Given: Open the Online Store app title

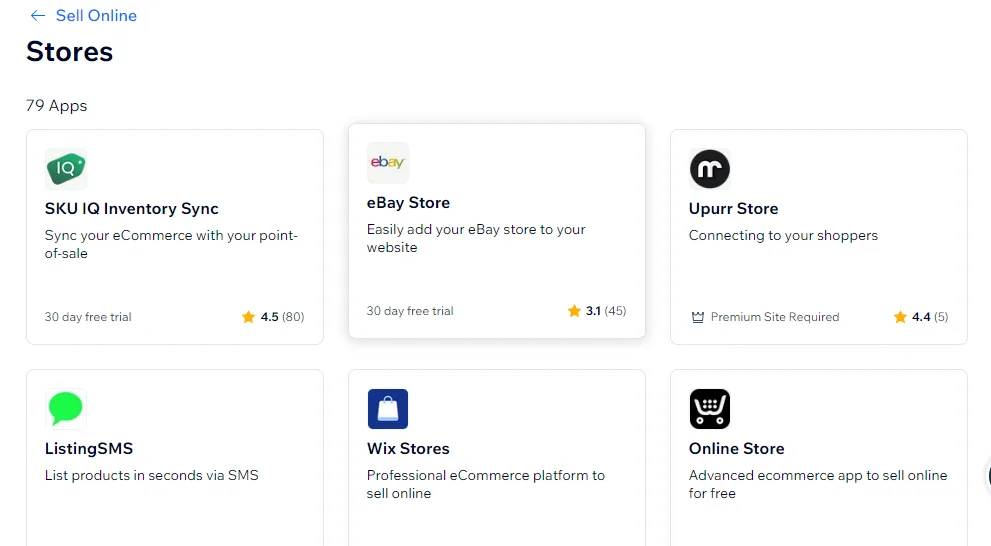Looking at the screenshot, I should click(x=736, y=449).
